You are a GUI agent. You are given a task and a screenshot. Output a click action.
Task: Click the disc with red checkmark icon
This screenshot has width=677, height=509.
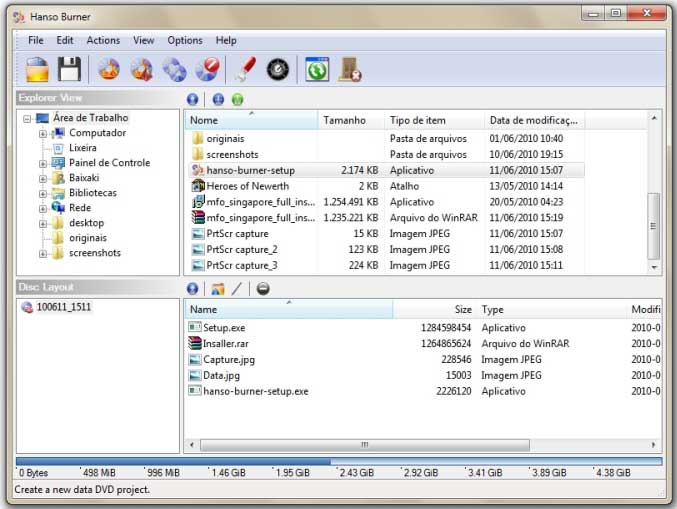coord(207,69)
